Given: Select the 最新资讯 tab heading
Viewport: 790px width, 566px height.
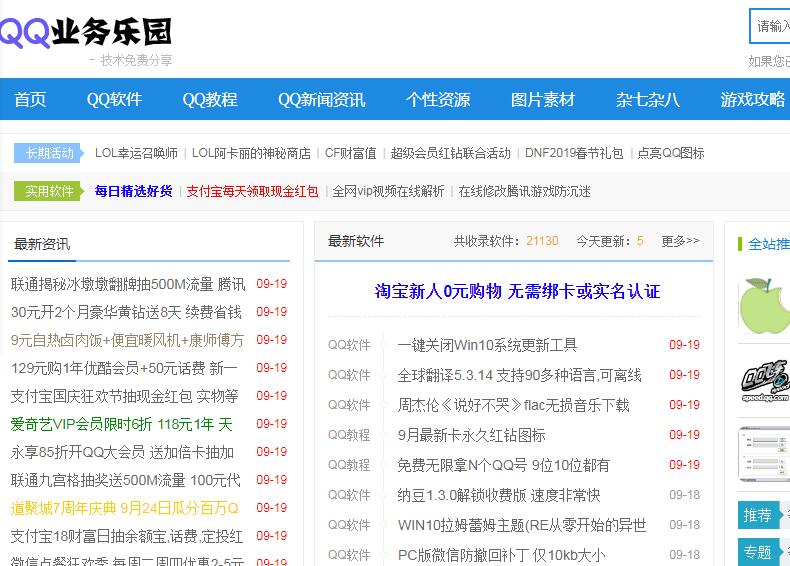Looking at the screenshot, I should [x=42, y=244].
